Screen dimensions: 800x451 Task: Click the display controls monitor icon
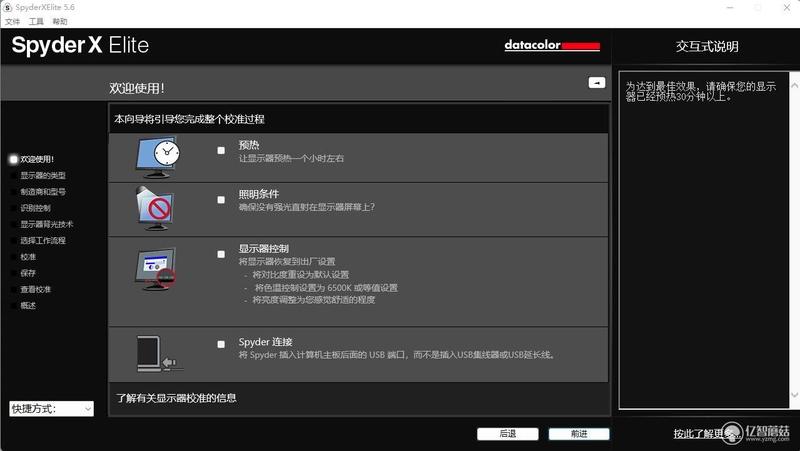coord(156,269)
